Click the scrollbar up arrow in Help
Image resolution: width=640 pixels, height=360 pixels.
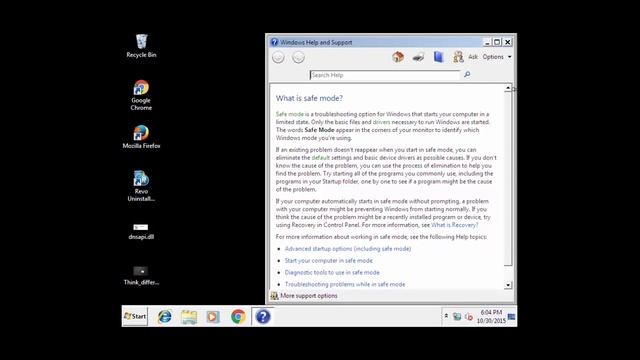pyautogui.click(x=508, y=88)
